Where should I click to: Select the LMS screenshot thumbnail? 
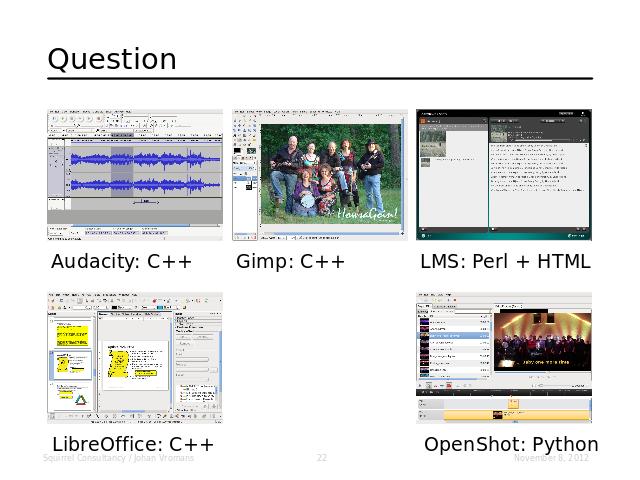tap(504, 175)
